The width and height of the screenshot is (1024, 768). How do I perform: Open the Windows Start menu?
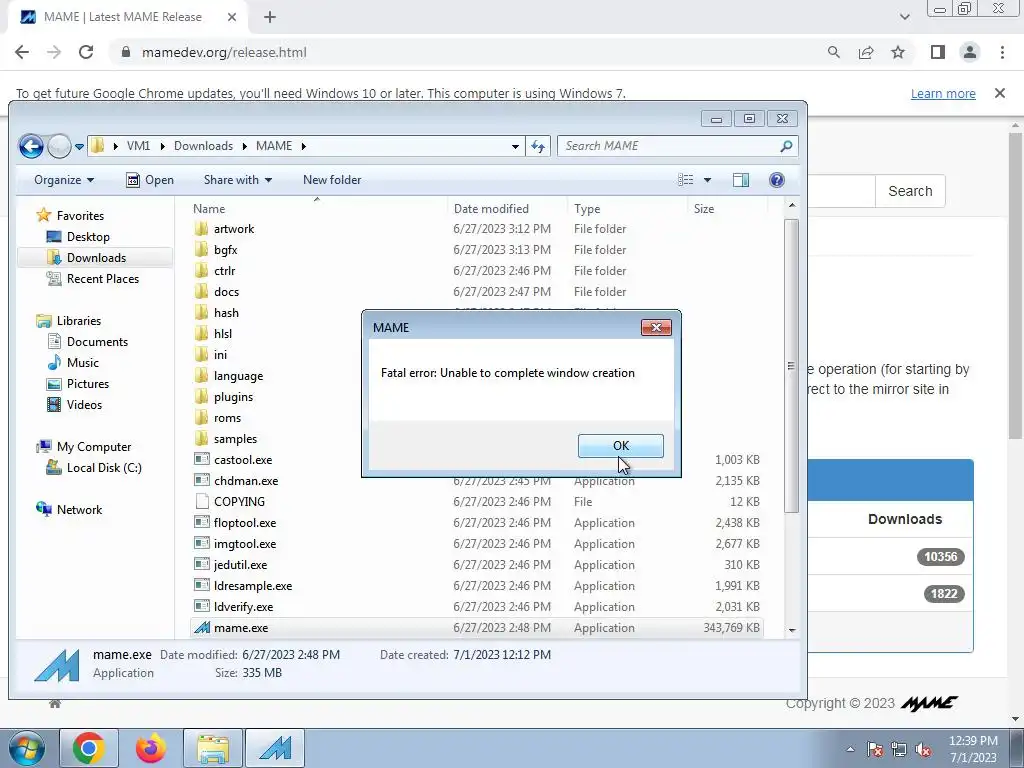[26, 748]
